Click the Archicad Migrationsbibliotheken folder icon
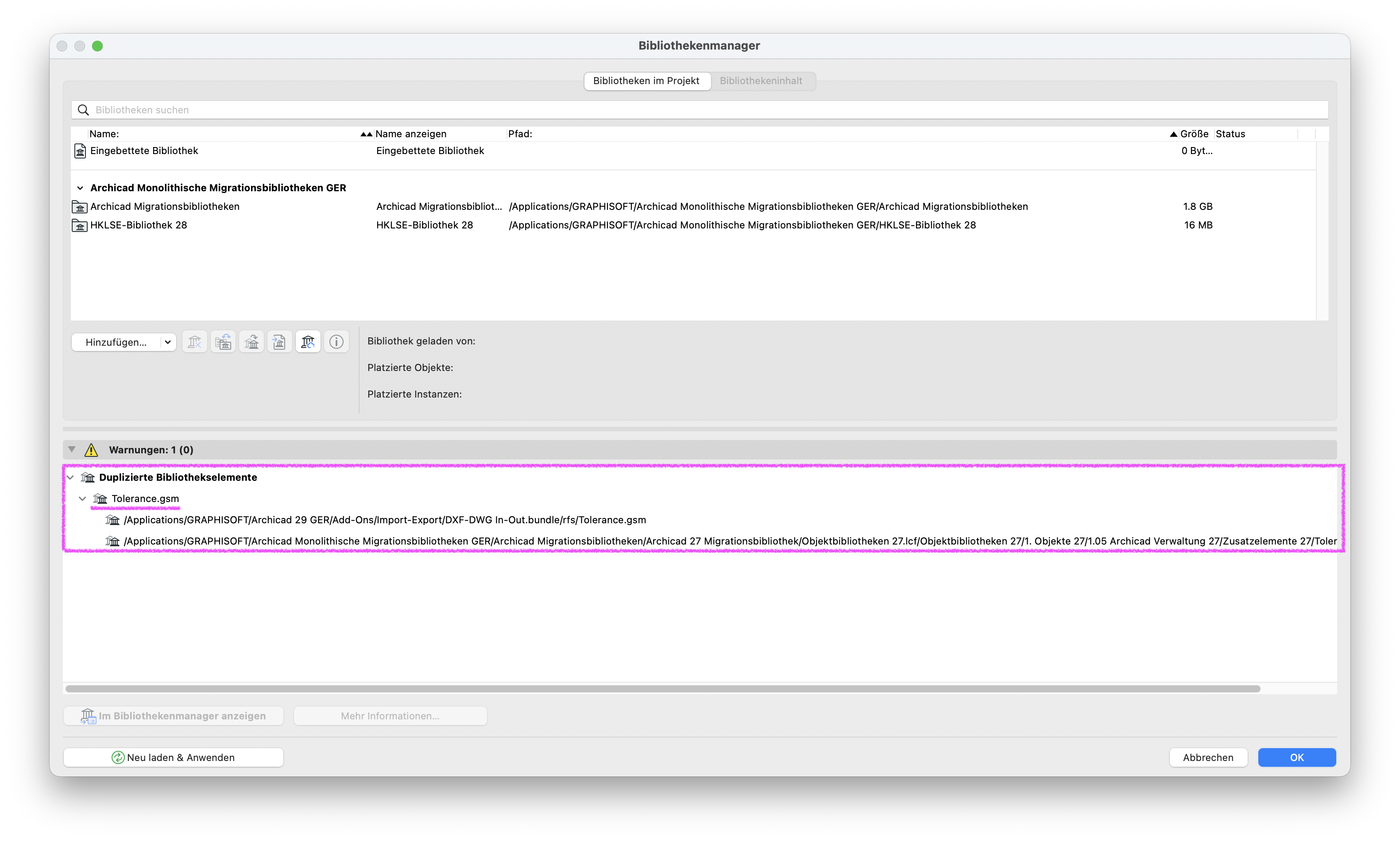This screenshot has width=1400, height=842. [80, 207]
